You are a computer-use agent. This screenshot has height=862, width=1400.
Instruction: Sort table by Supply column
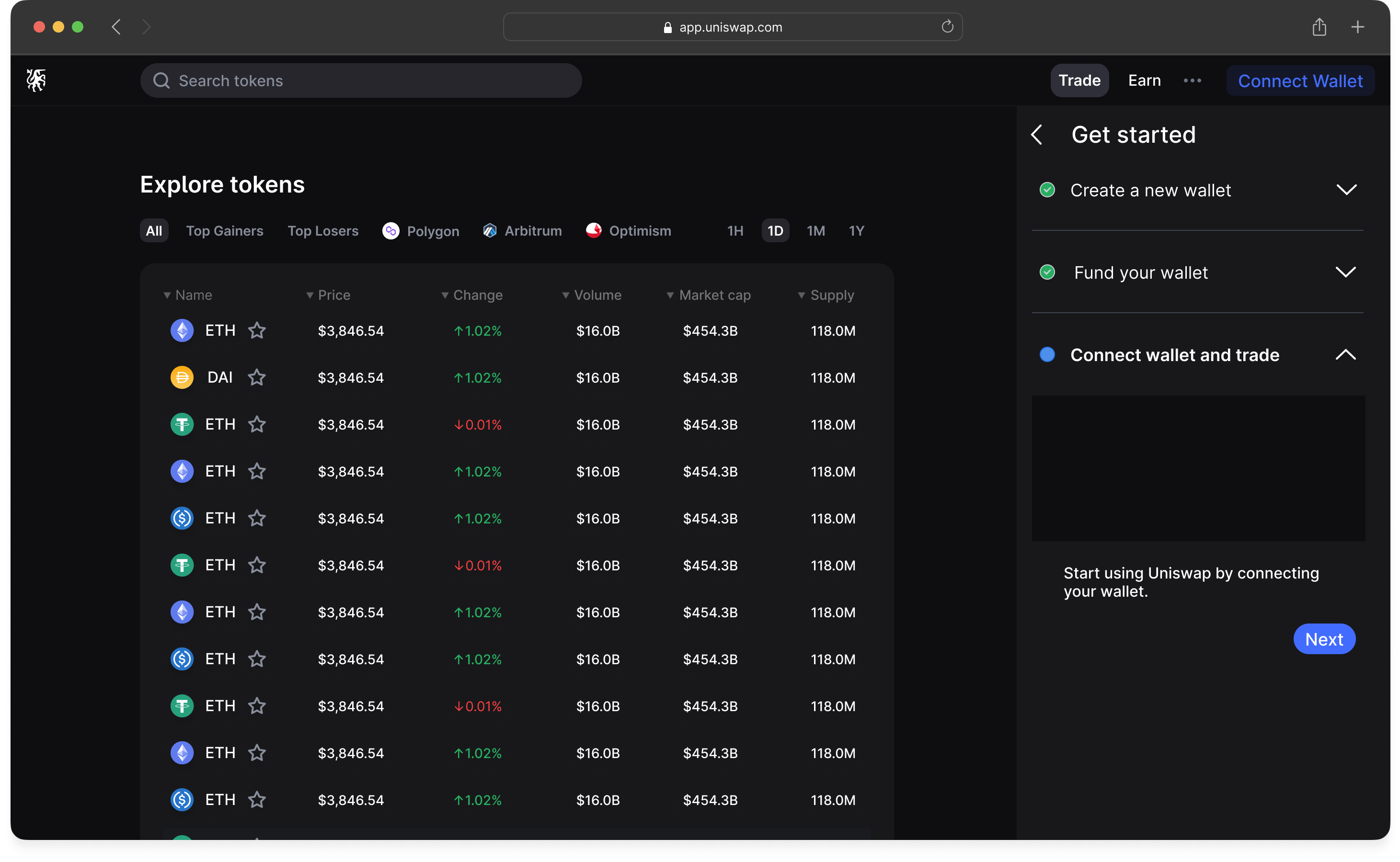pos(826,295)
